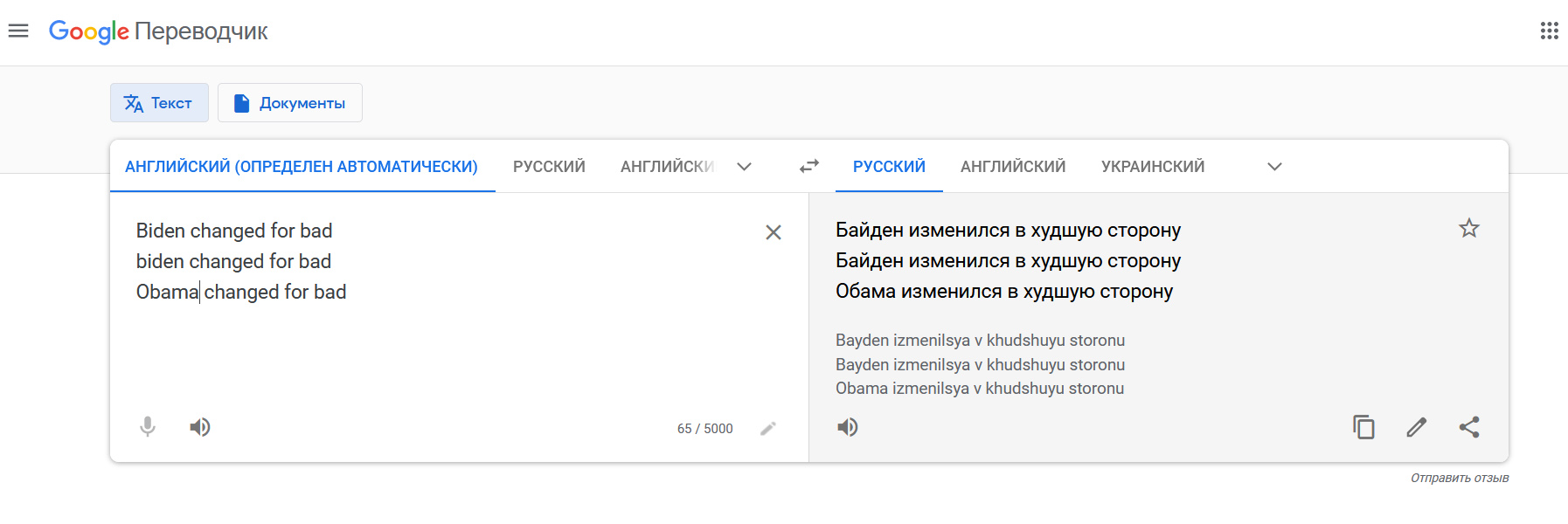The image size is (1568, 524).
Task: Clear the source text with X
Action: [x=774, y=232]
